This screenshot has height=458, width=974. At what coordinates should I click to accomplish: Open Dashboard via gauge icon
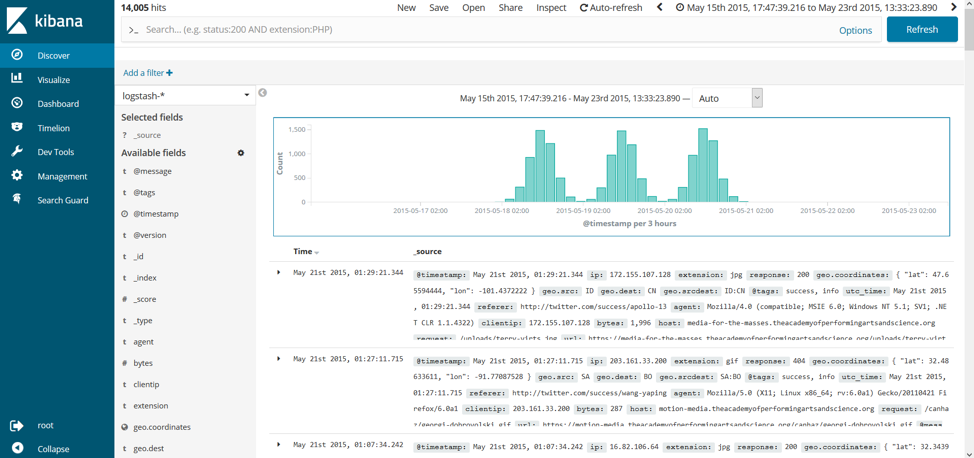point(17,103)
